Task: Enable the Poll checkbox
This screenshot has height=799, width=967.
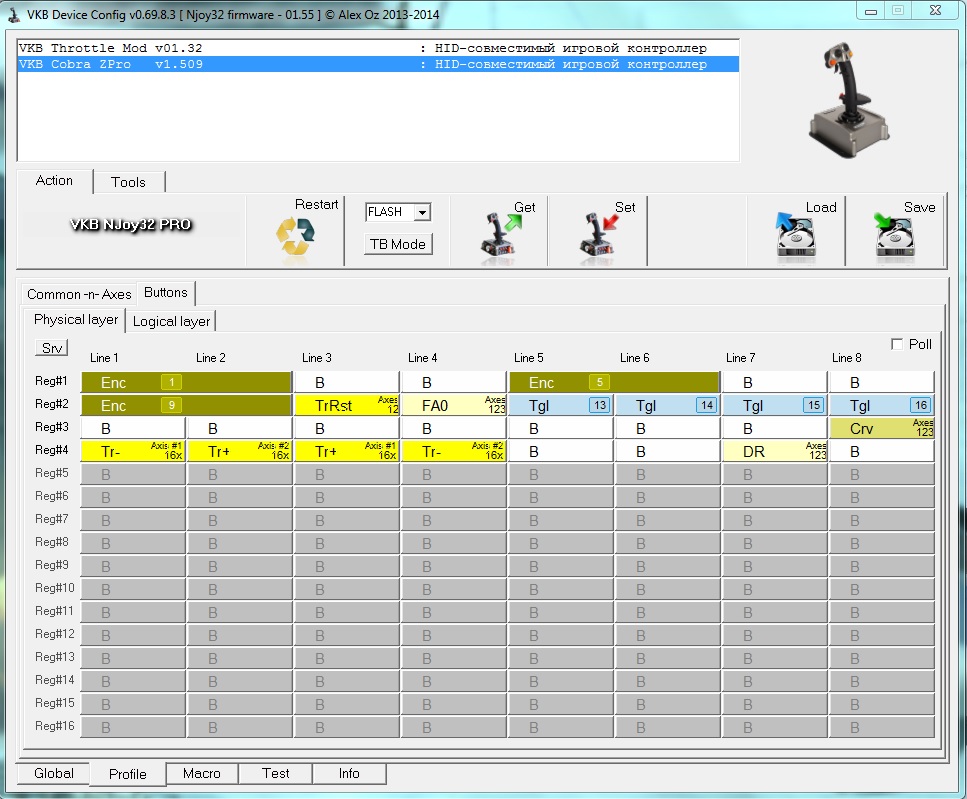Action: [x=897, y=344]
